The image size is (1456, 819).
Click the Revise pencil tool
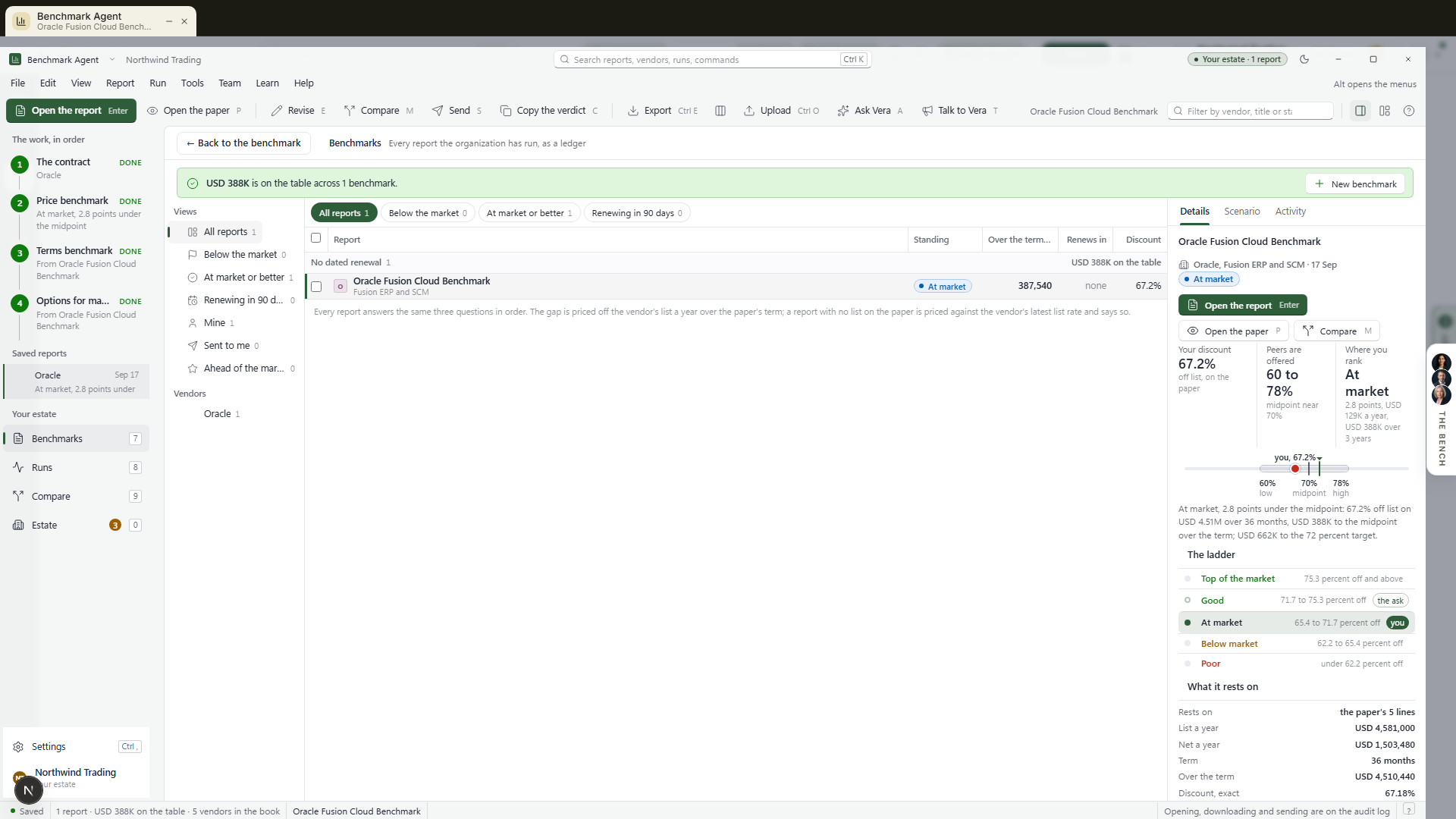click(x=297, y=111)
